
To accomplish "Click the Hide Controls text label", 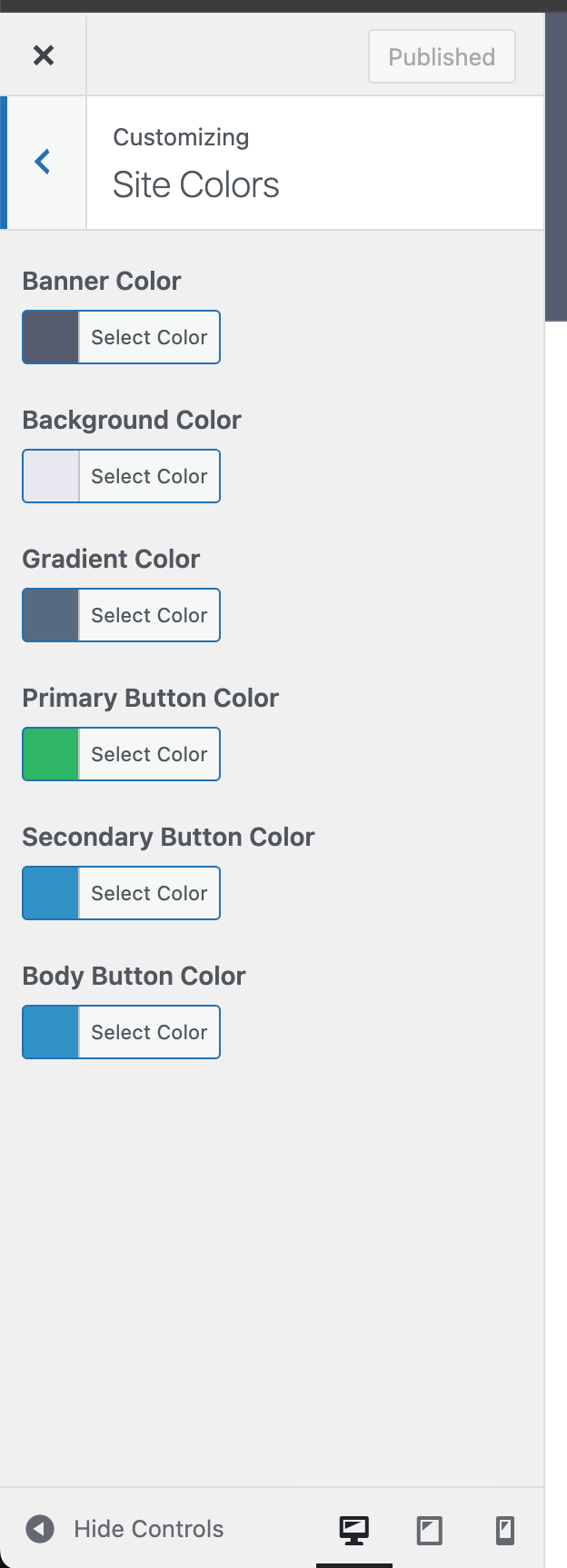I will (x=149, y=1529).
